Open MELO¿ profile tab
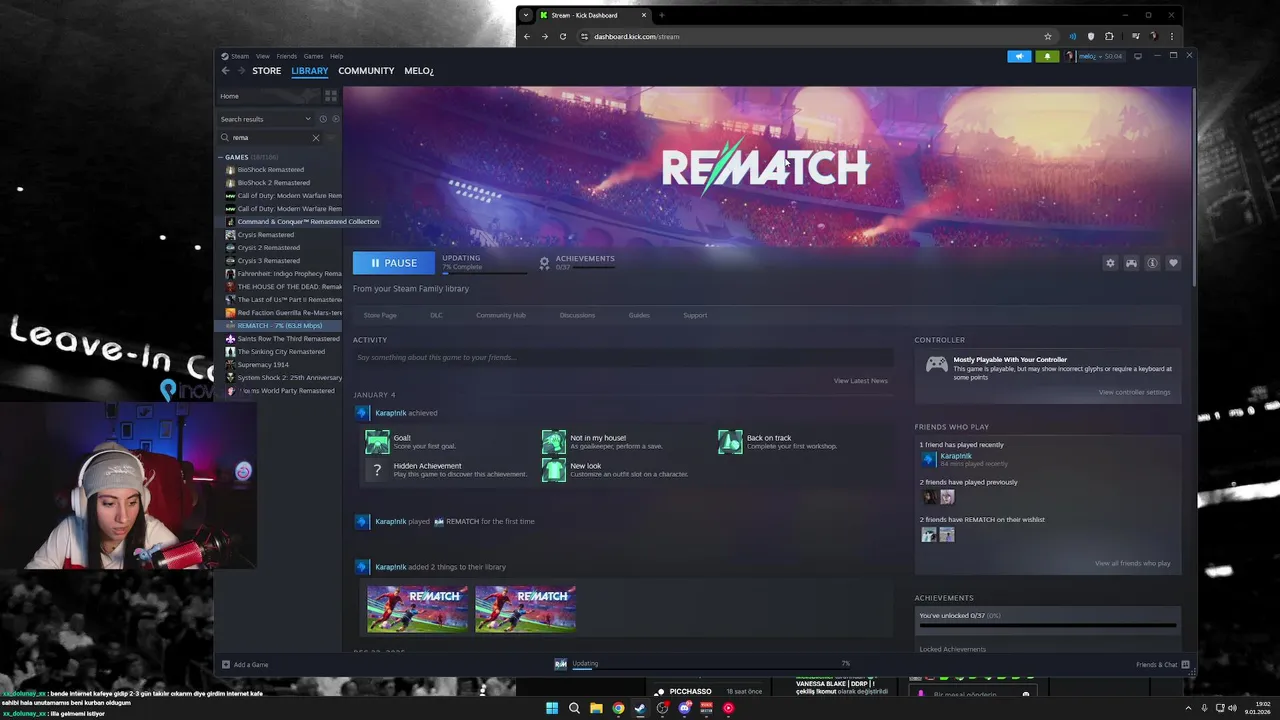The height and width of the screenshot is (720, 1280). coord(419,71)
